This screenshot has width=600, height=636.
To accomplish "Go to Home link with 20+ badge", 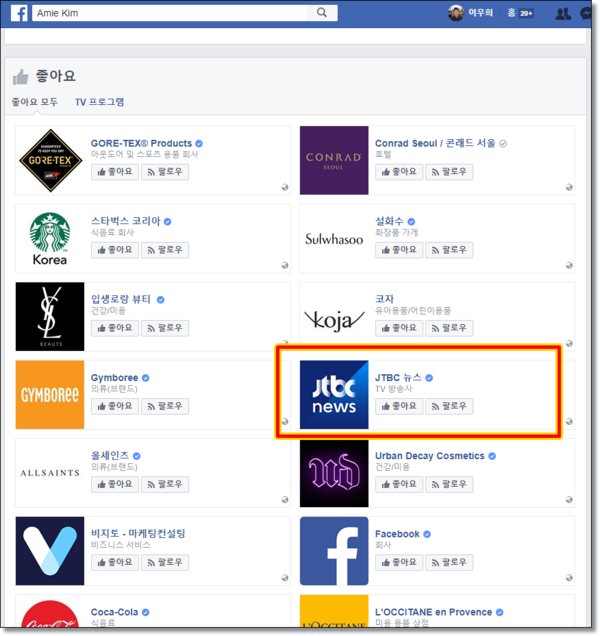I will point(520,13).
